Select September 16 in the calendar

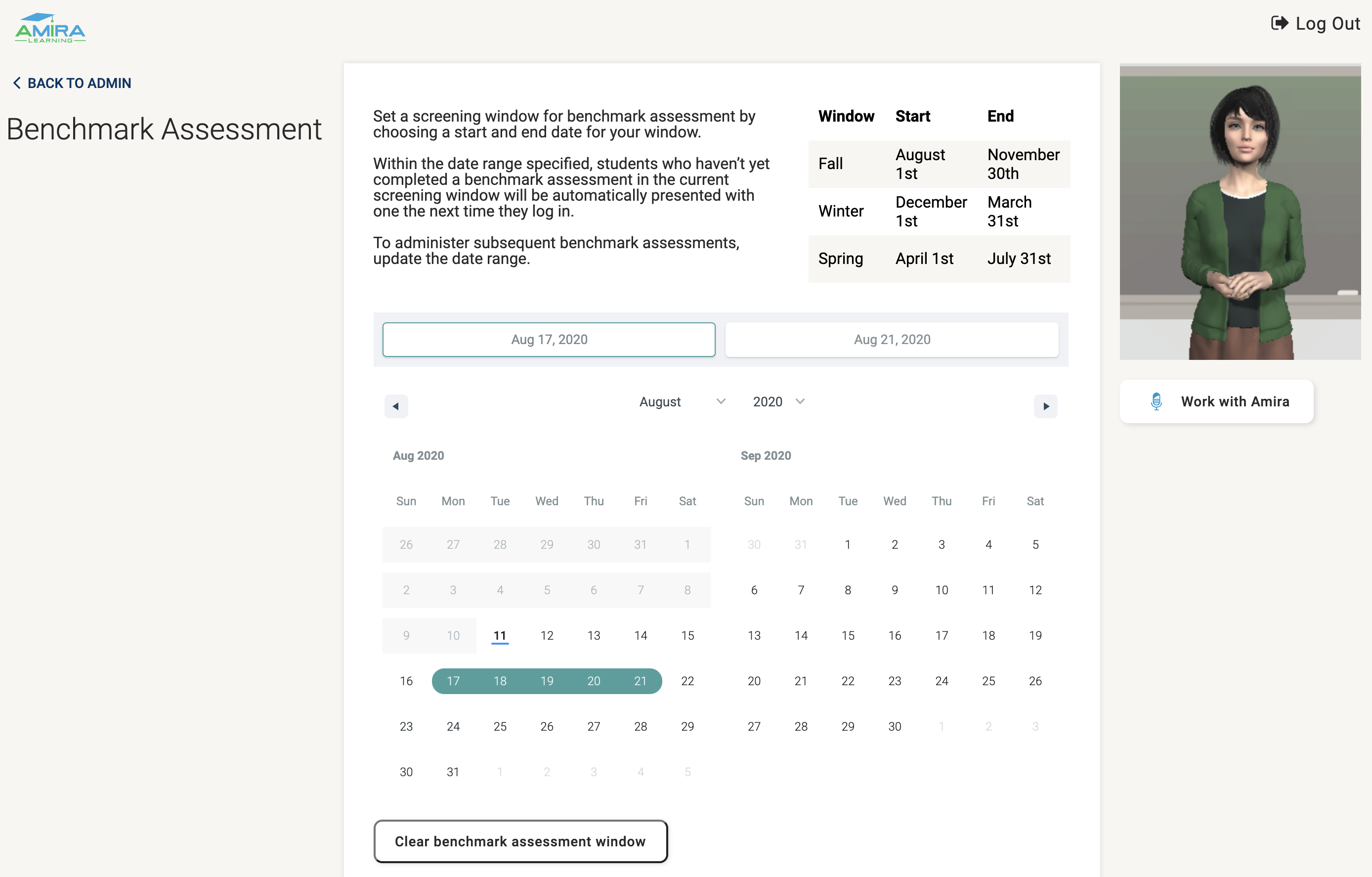(x=895, y=635)
